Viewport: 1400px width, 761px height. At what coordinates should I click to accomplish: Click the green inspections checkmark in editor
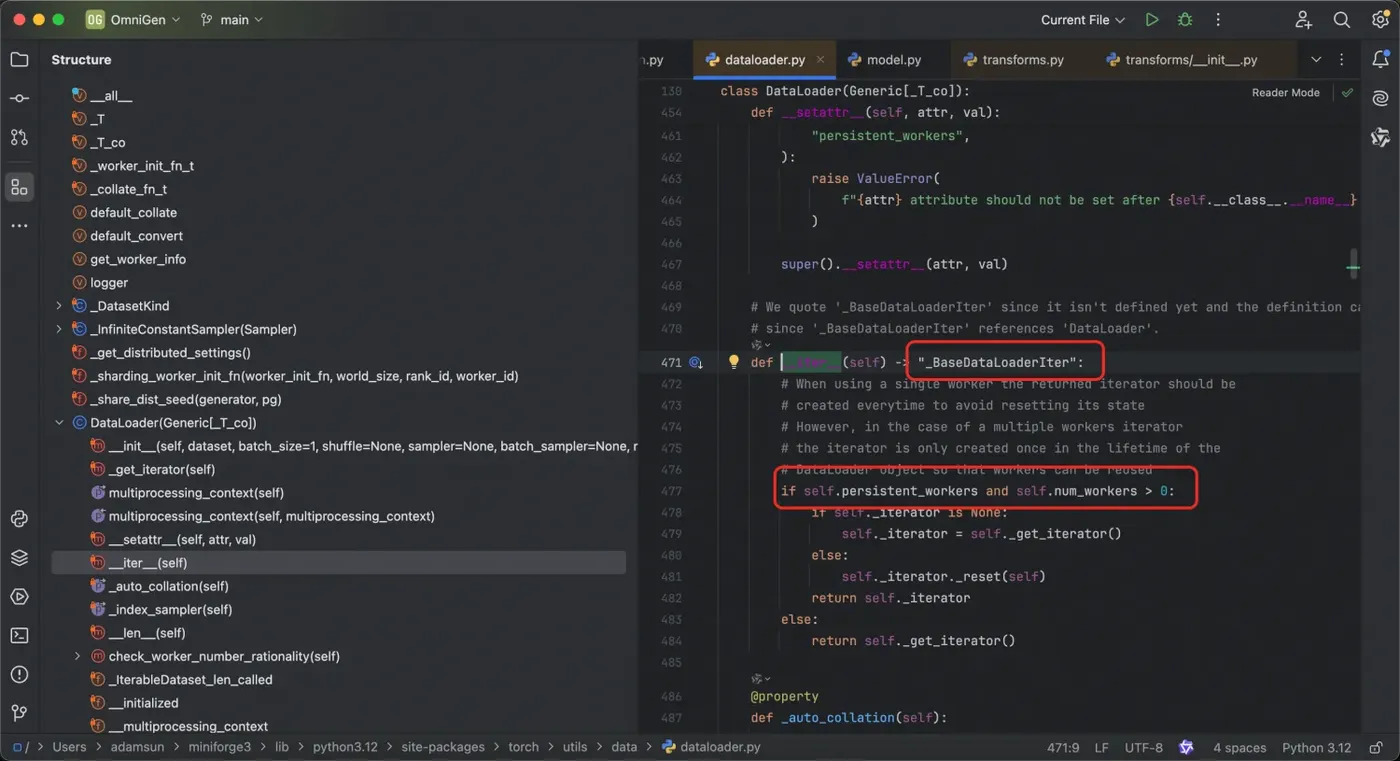1347,92
